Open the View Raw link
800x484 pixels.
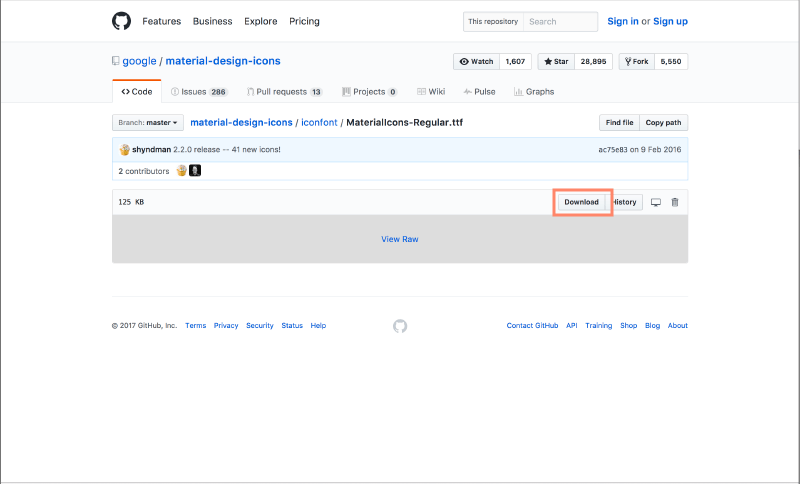(x=400, y=239)
